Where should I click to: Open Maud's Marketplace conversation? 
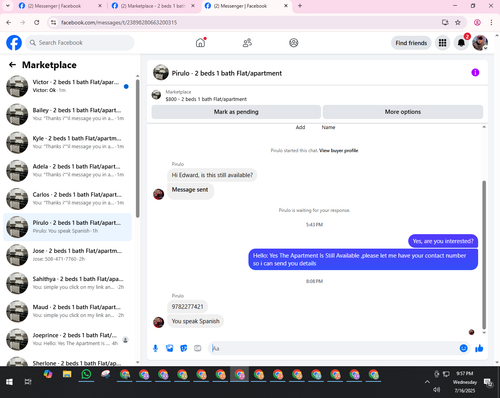(68, 311)
